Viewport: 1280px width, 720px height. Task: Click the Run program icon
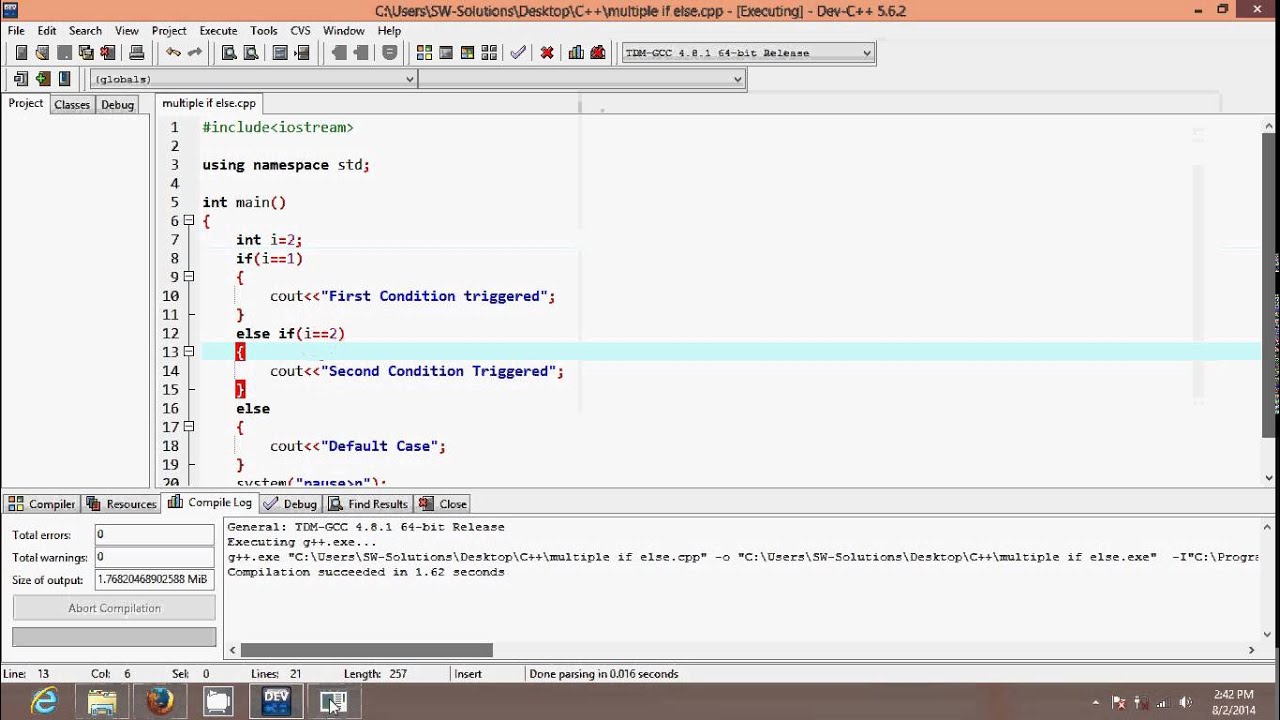pos(446,53)
